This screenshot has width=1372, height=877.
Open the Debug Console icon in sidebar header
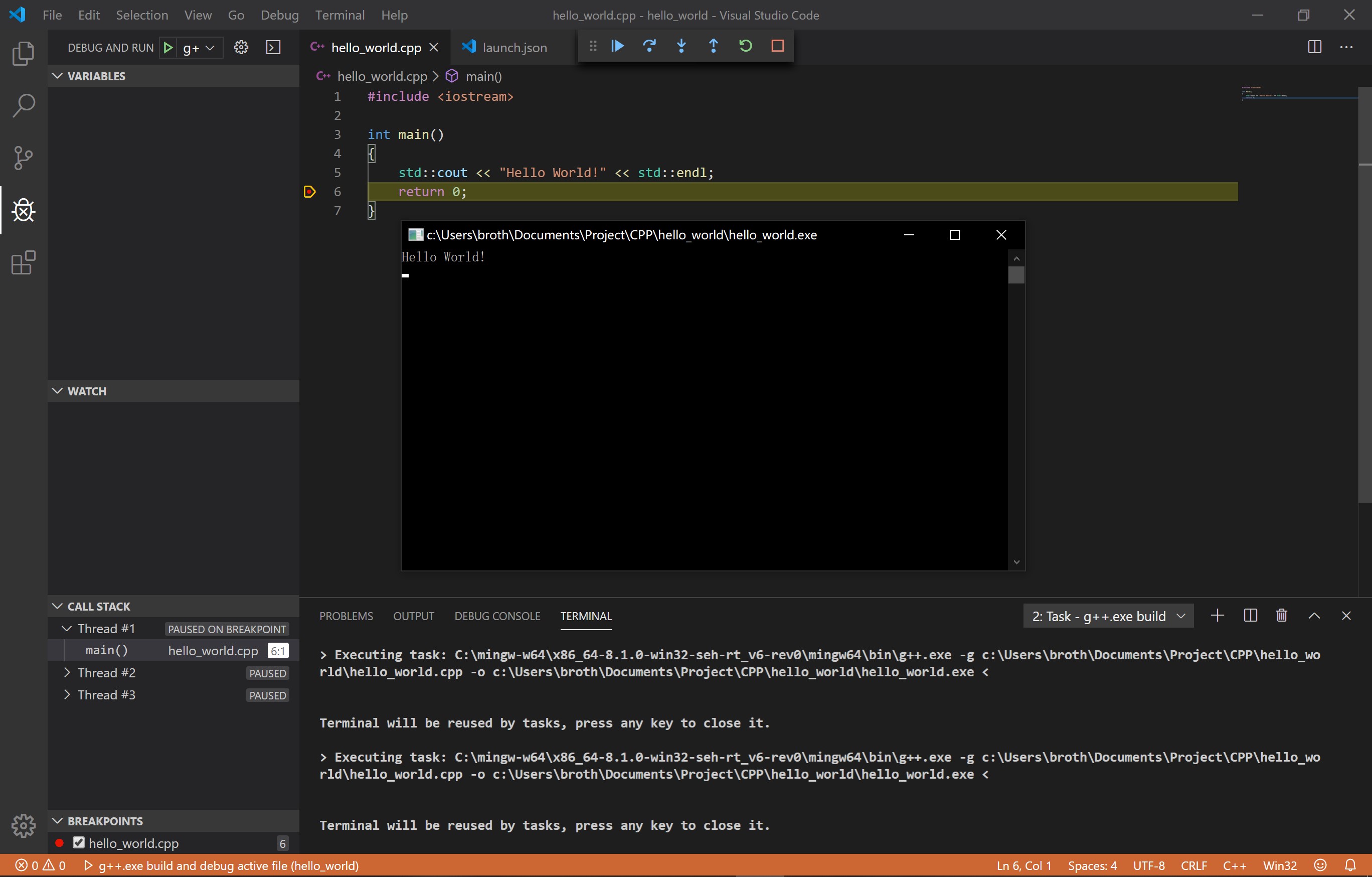(273, 47)
